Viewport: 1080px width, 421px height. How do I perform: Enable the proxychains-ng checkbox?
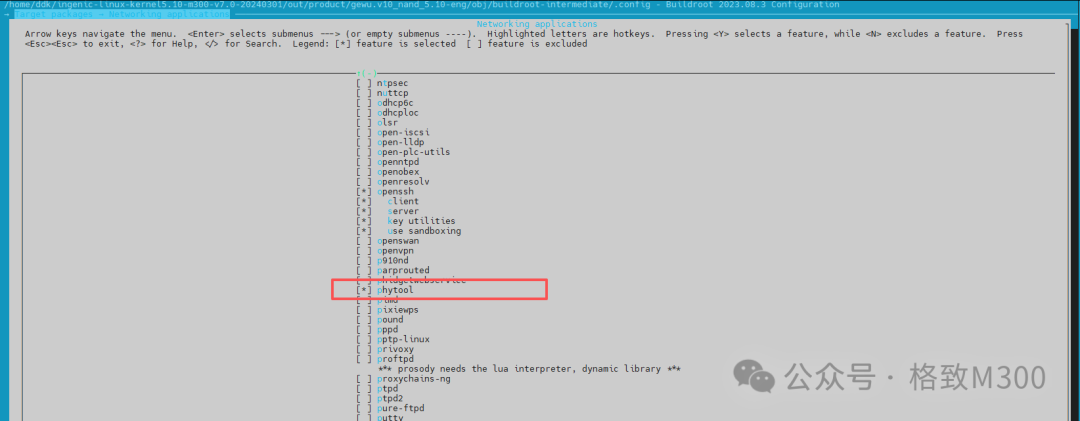coord(364,379)
